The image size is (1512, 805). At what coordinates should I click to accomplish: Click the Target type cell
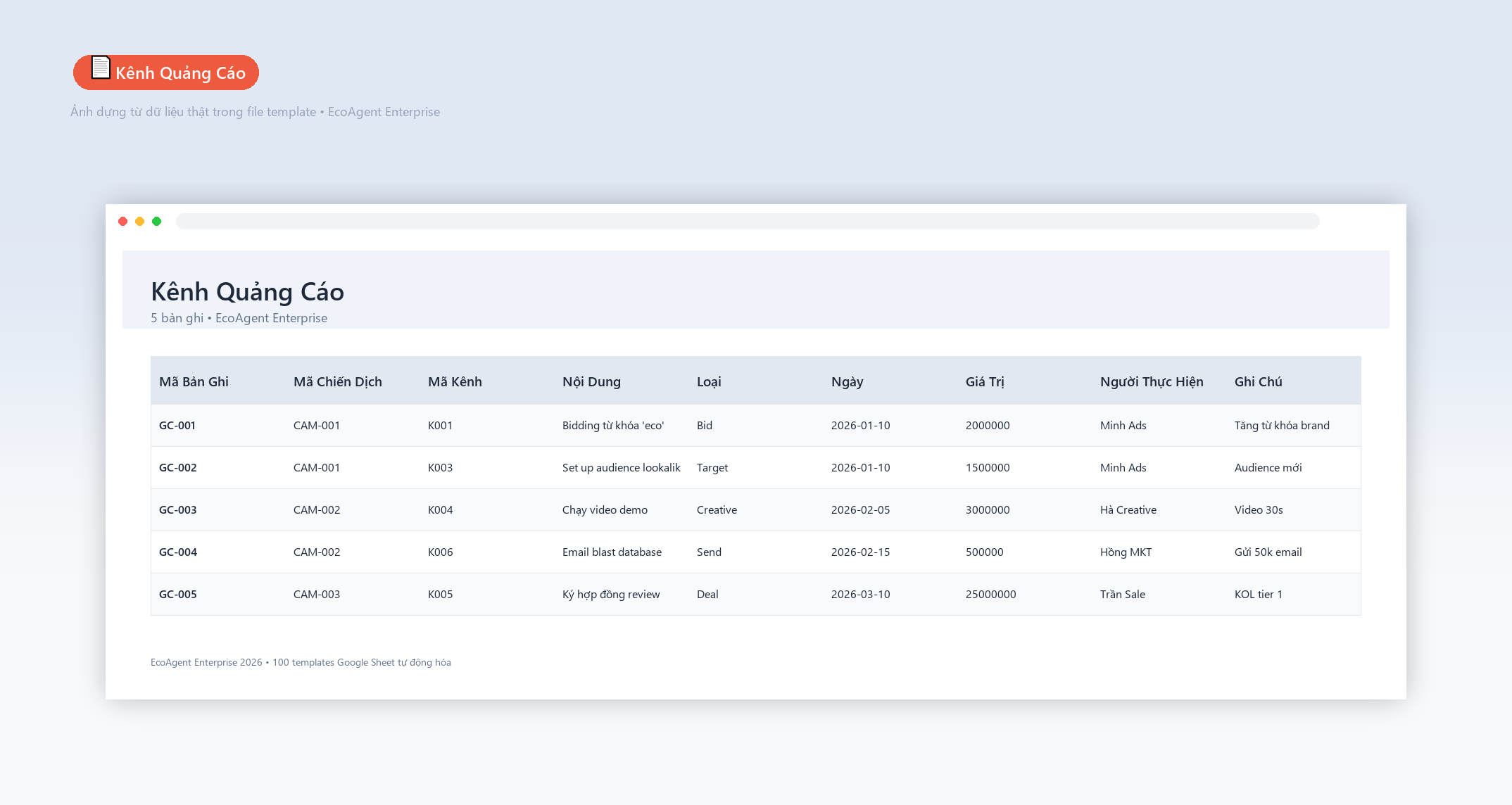[x=712, y=467]
